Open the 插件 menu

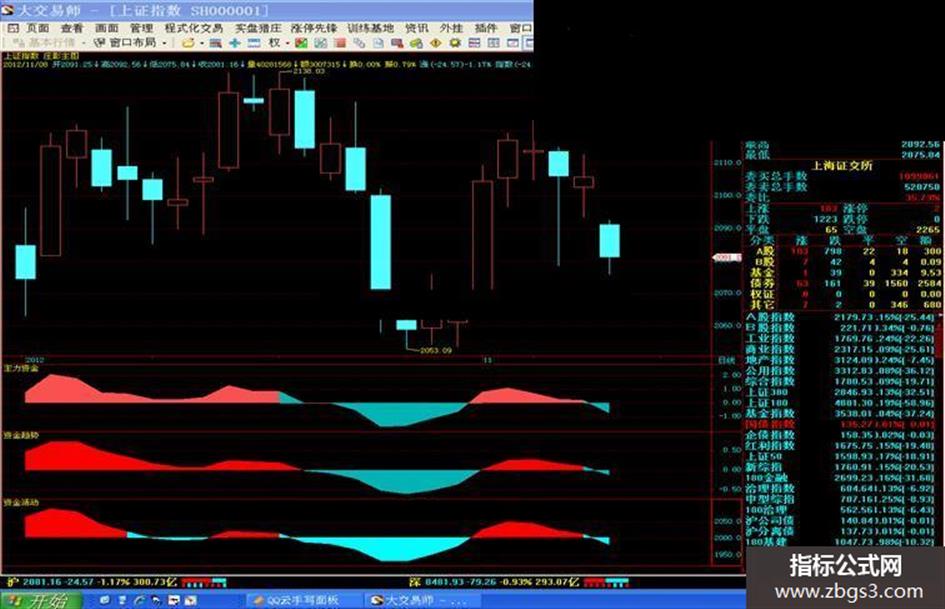[x=486, y=28]
